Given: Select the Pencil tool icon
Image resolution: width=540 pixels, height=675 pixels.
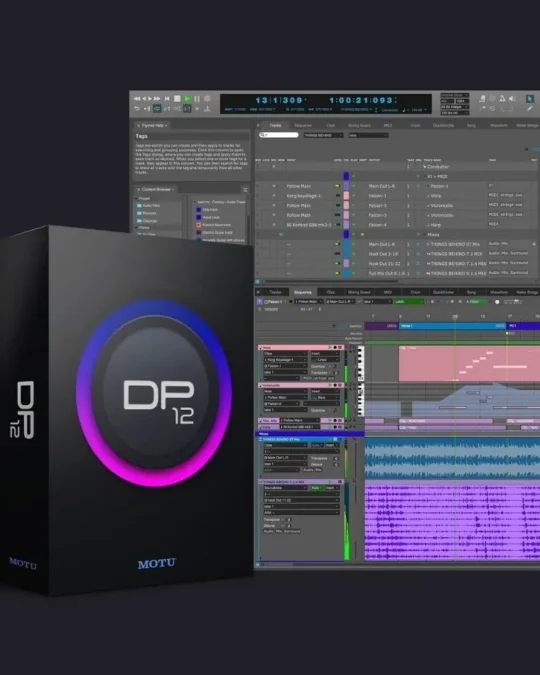Looking at the screenshot, I should (530, 108).
